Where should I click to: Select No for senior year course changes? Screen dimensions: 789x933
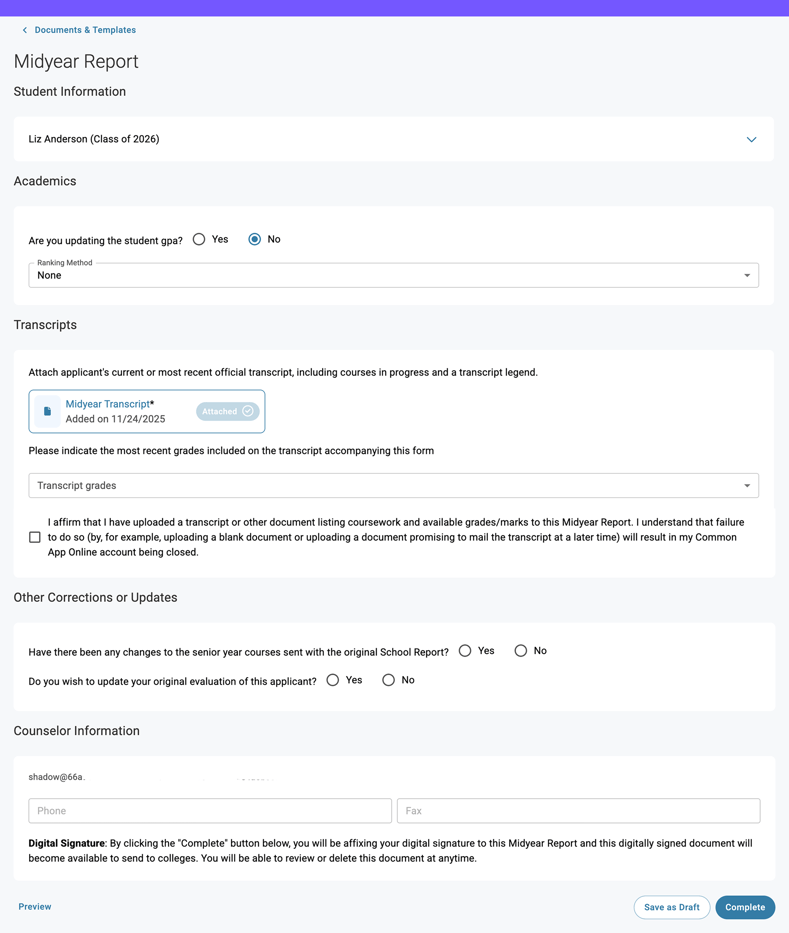coord(521,651)
